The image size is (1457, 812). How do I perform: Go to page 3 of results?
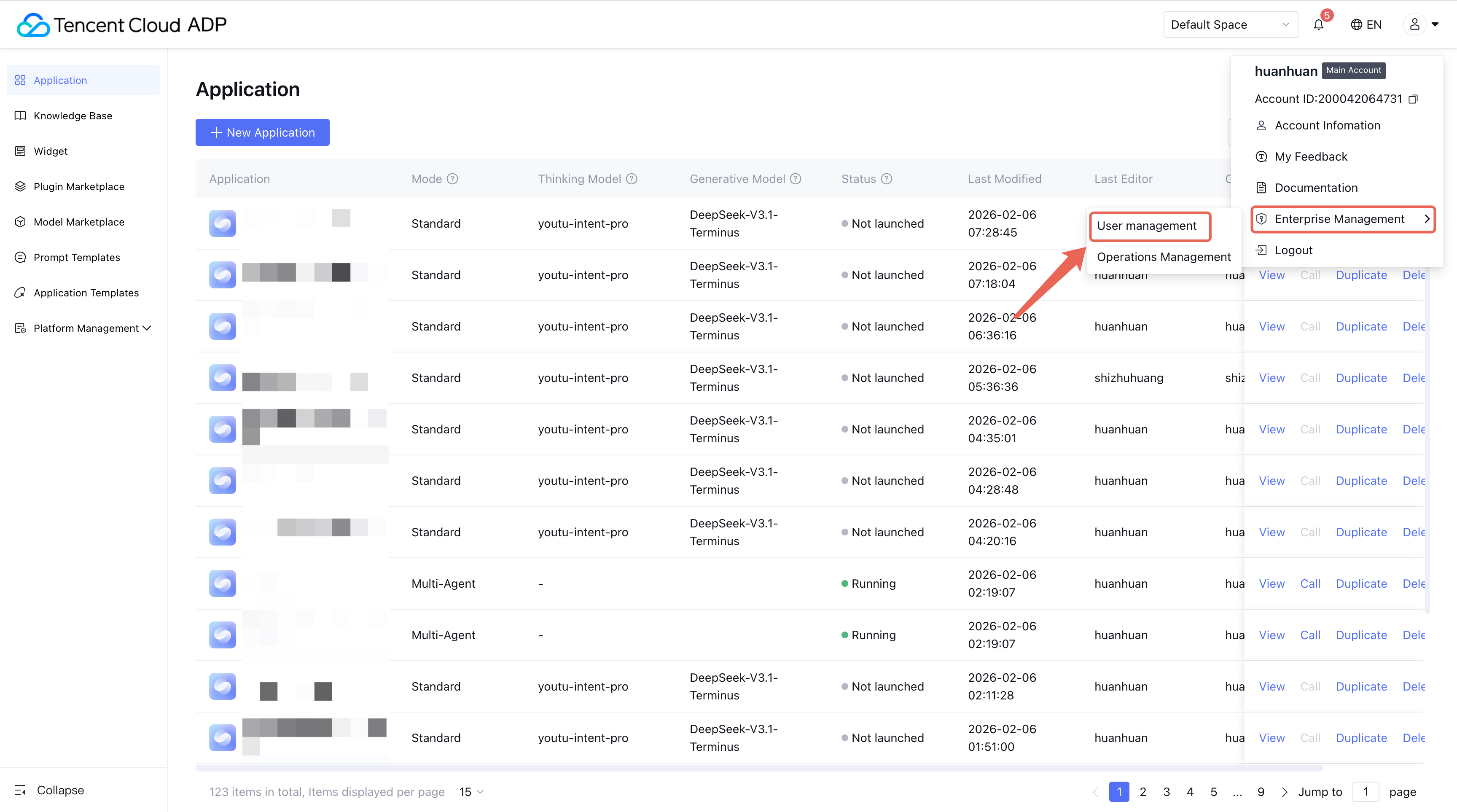coord(1166,792)
